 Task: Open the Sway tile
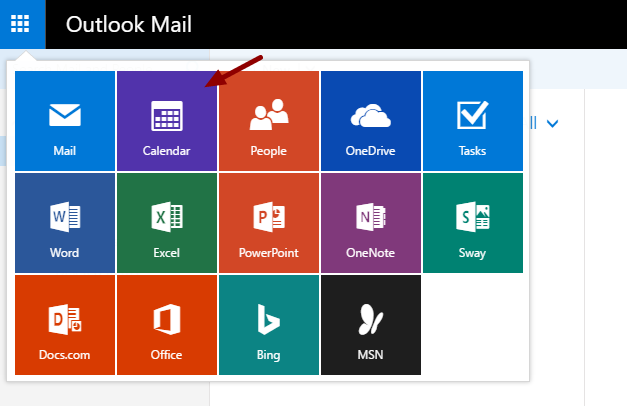tap(473, 223)
